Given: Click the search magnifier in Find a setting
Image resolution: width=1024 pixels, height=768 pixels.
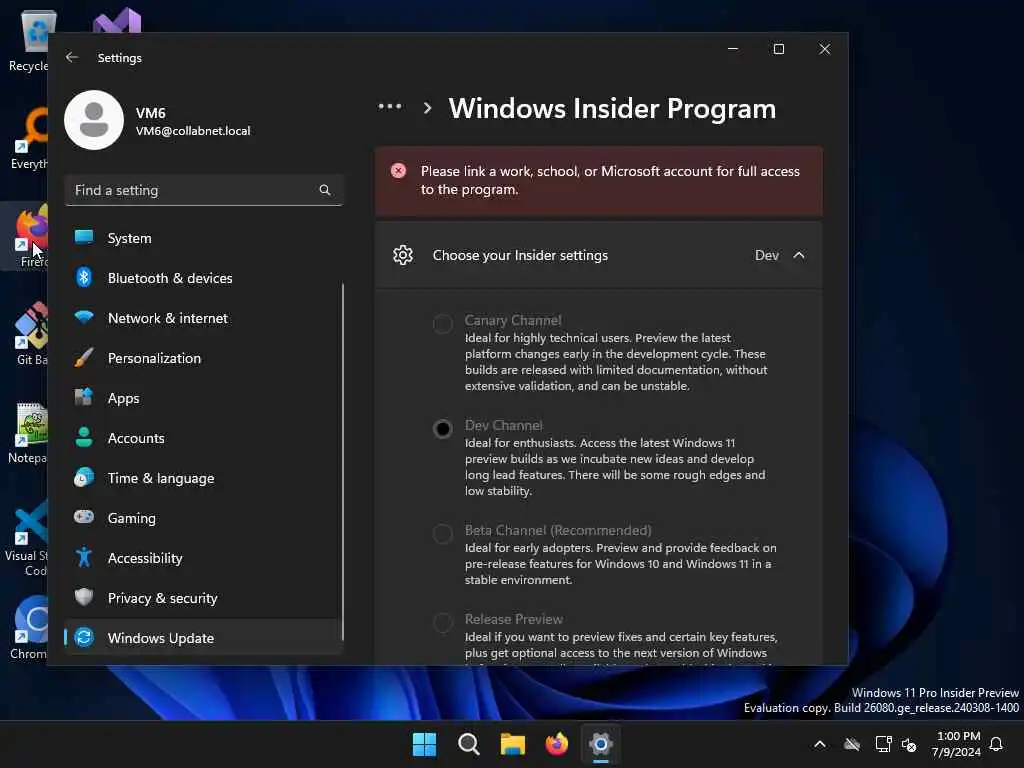Looking at the screenshot, I should 325,190.
